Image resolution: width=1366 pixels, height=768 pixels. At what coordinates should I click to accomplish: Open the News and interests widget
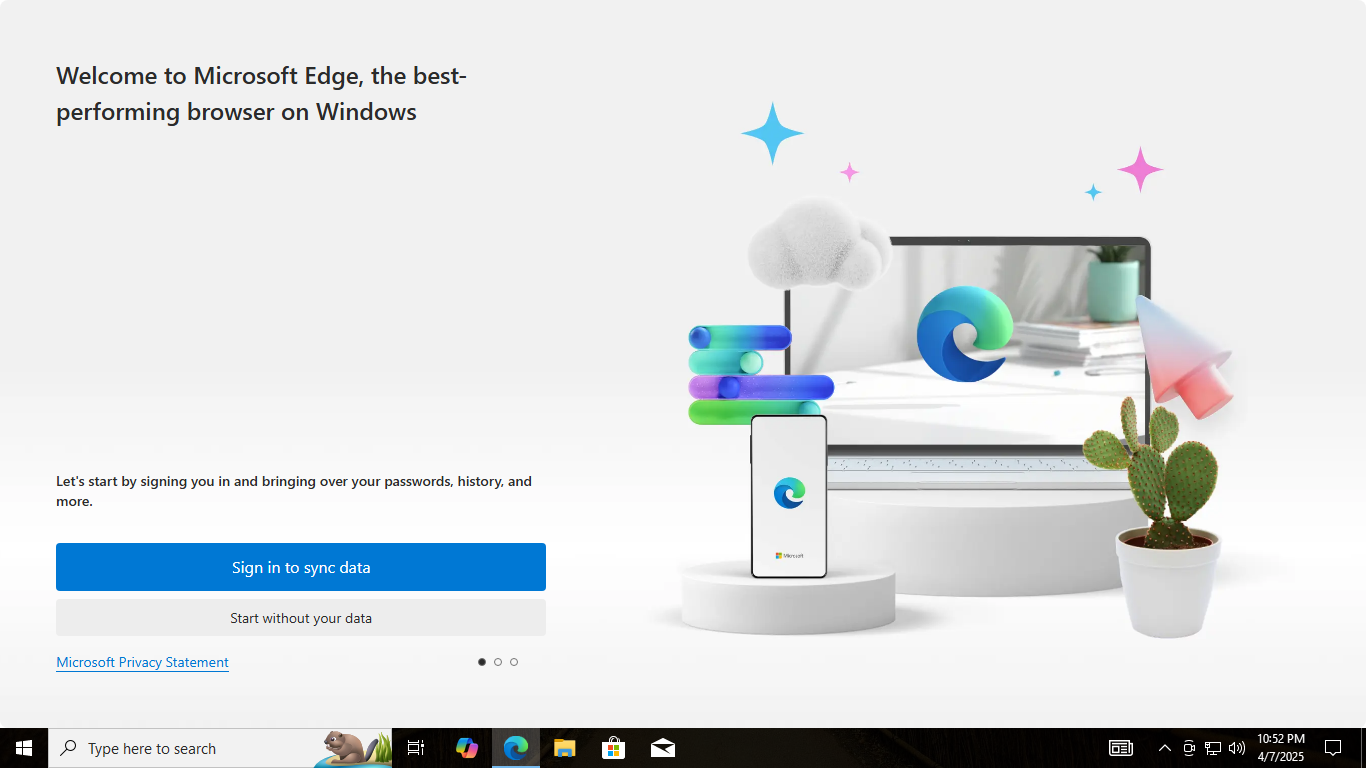coord(1121,748)
